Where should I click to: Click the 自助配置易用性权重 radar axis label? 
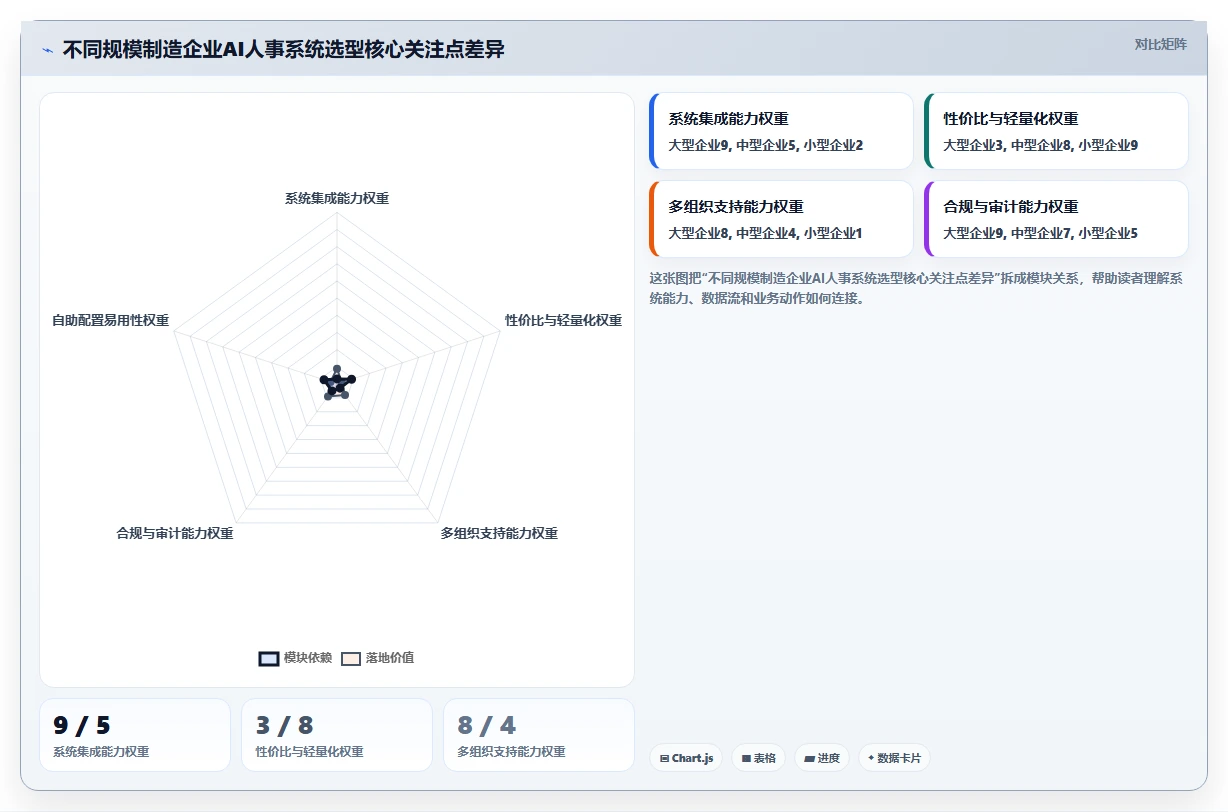pos(111,321)
